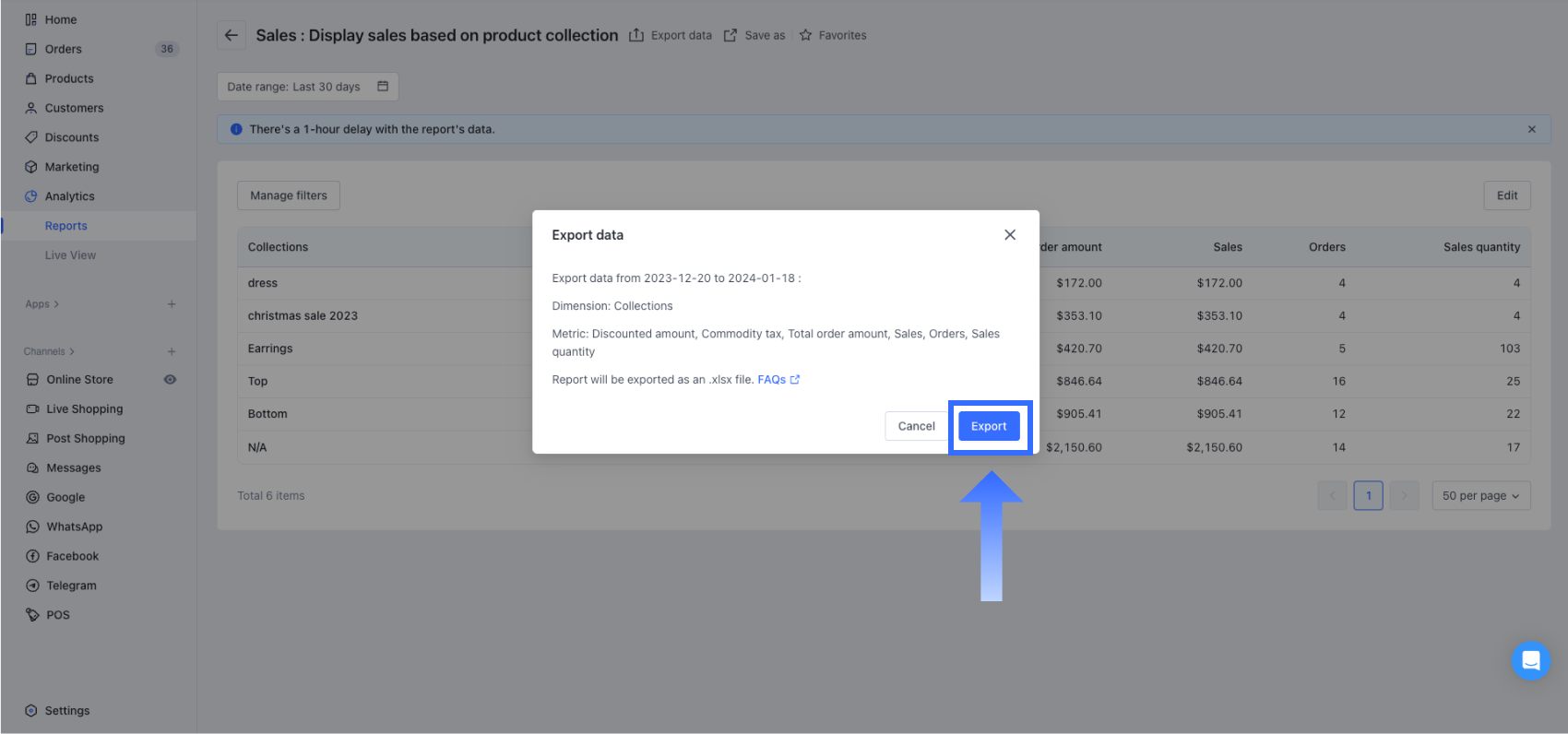Screen dimensions: 1568x734
Task: Click the Products bag icon
Action: coord(31,78)
